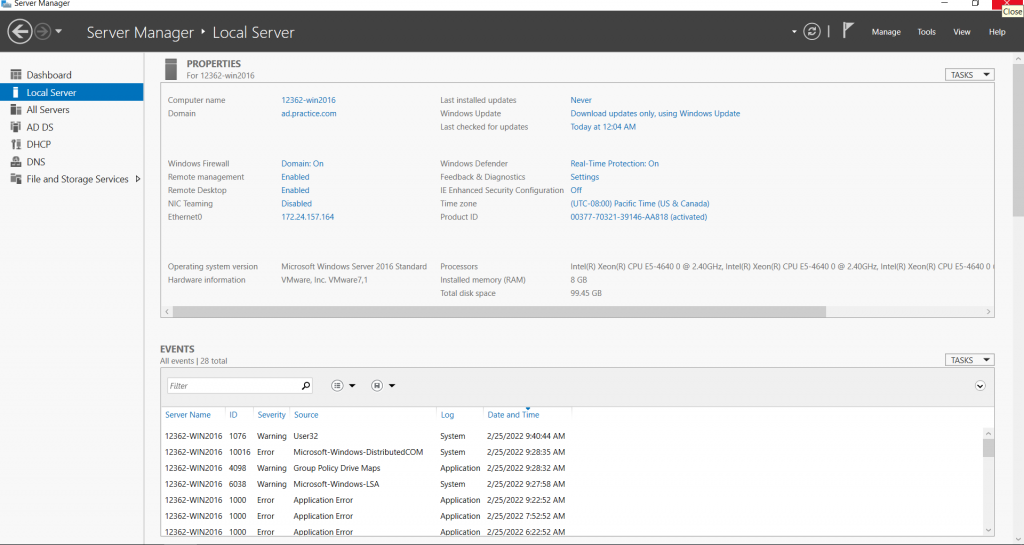Open the navigation history dropdown arrow
The height and width of the screenshot is (545, 1024).
pyautogui.click(x=58, y=31)
